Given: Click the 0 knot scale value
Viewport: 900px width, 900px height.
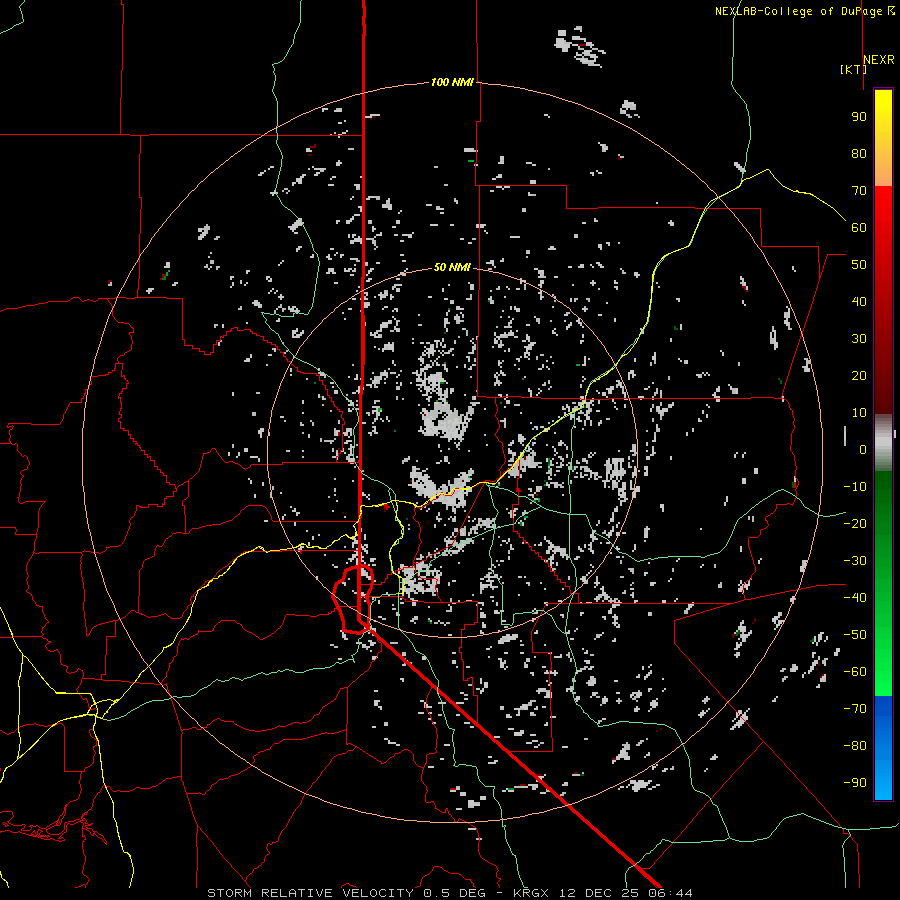Looking at the screenshot, I should (x=863, y=449).
